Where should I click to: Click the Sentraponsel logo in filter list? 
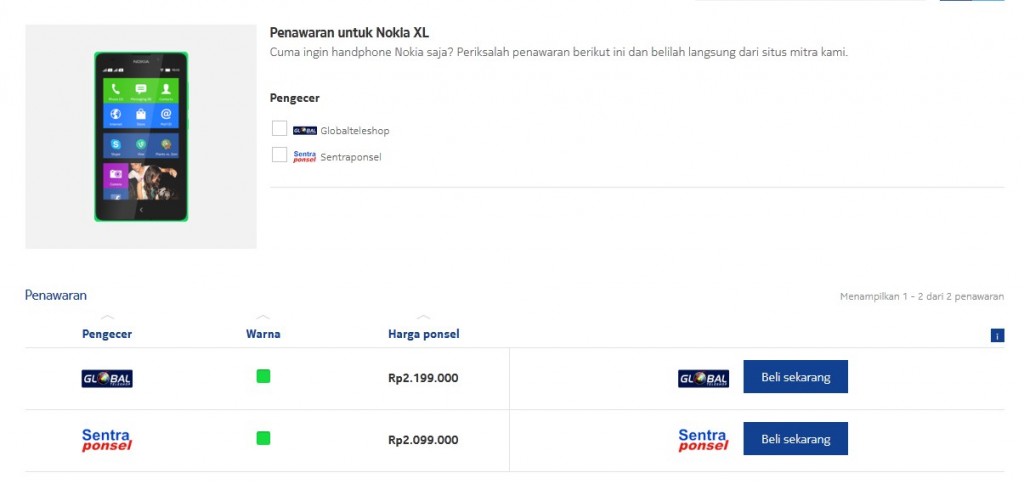tap(305, 157)
